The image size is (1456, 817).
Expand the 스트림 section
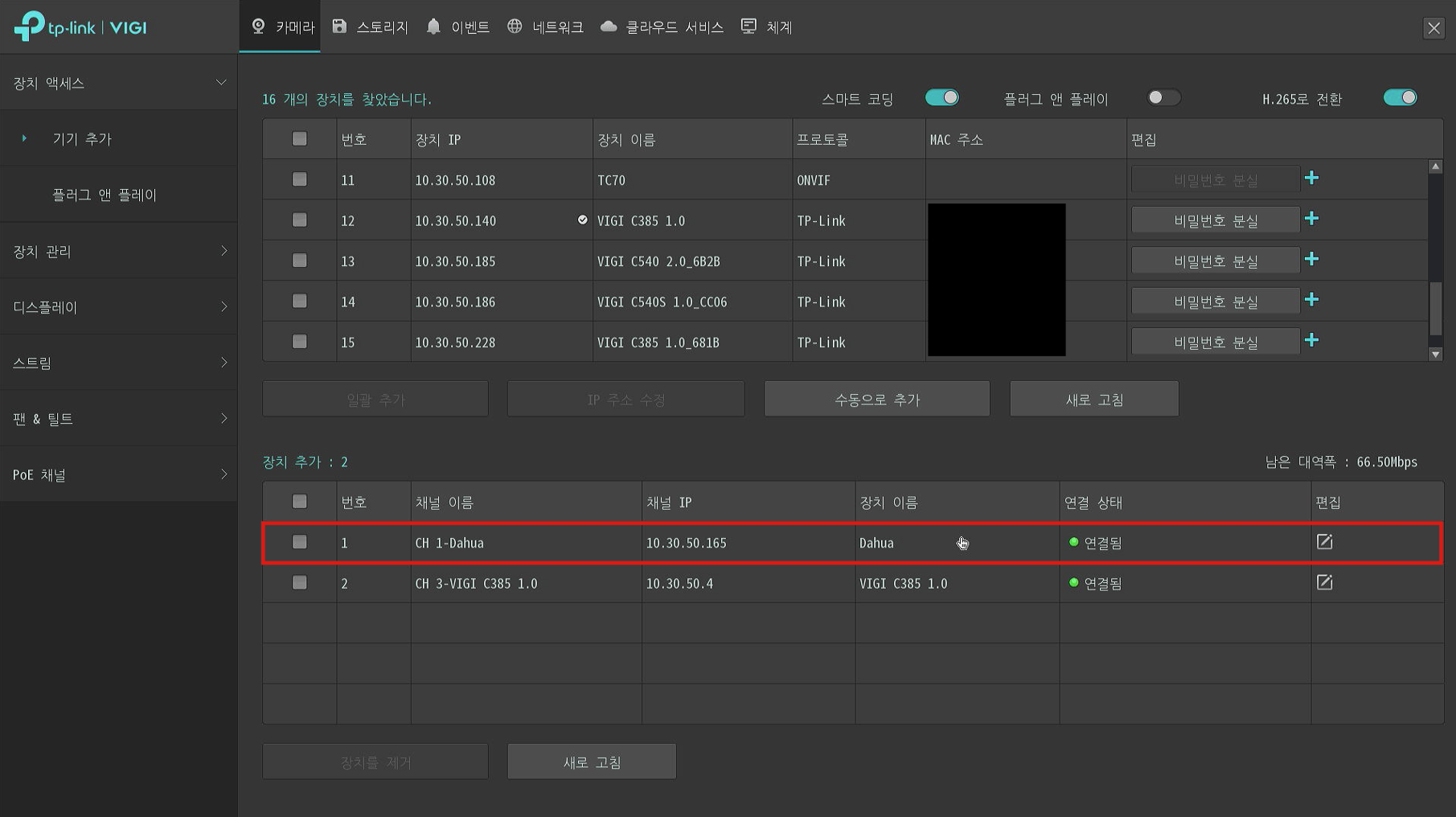(119, 363)
